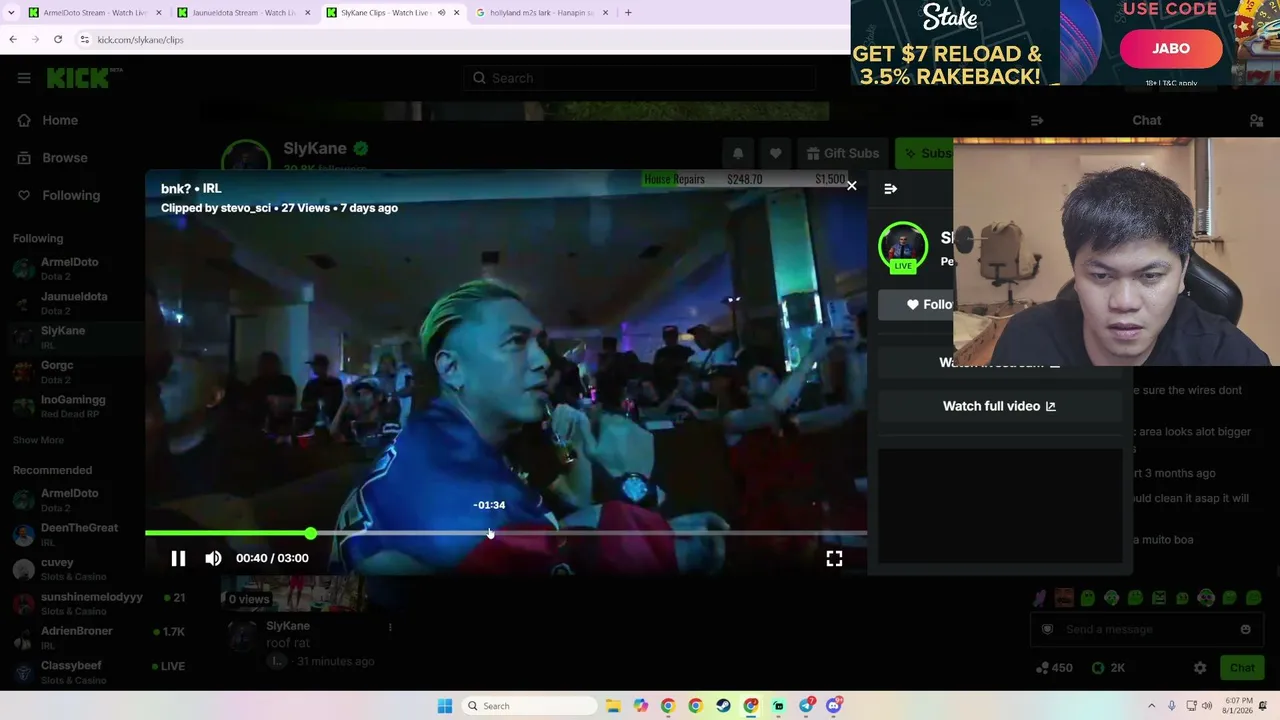Open the options menu for roof rat clip
The height and width of the screenshot is (720, 1280).
pyautogui.click(x=390, y=627)
